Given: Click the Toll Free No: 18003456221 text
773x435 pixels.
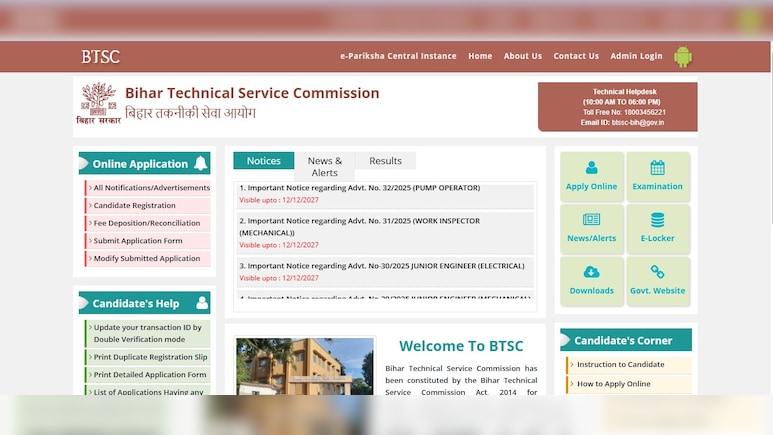Looking at the screenshot, I should 624,112.
